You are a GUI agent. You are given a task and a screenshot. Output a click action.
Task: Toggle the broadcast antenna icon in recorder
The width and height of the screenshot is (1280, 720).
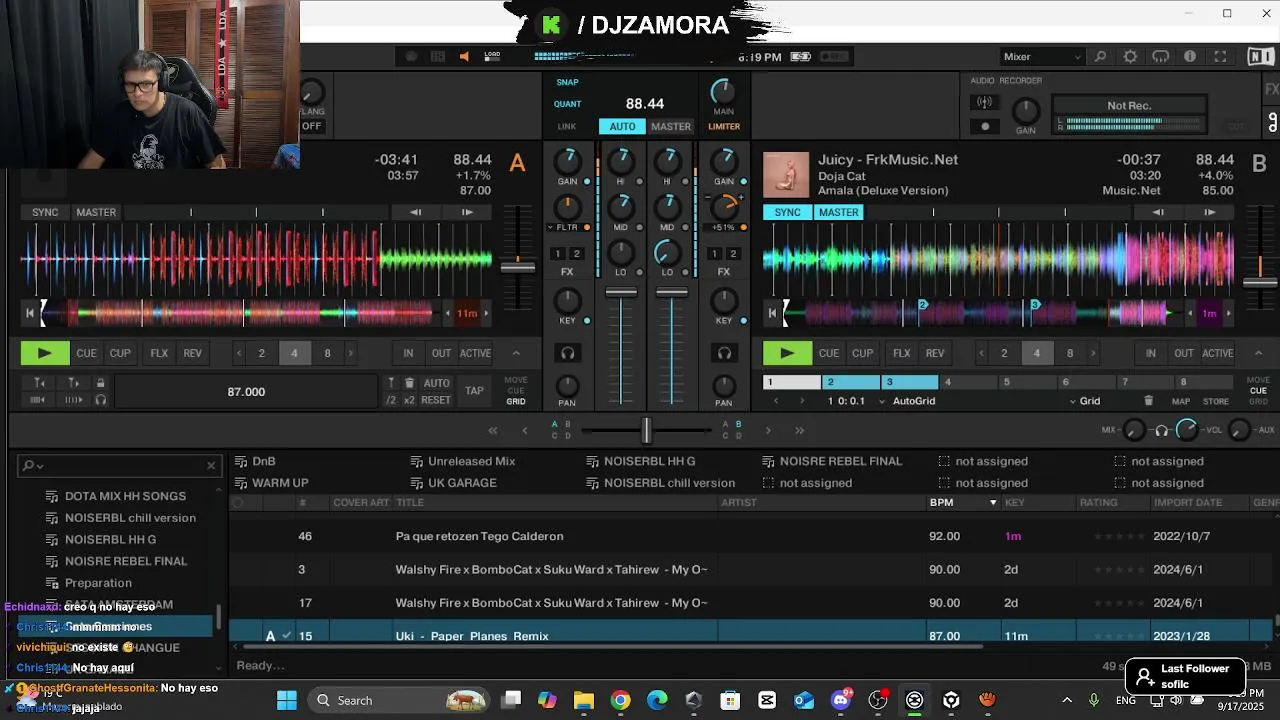pyautogui.click(x=985, y=102)
